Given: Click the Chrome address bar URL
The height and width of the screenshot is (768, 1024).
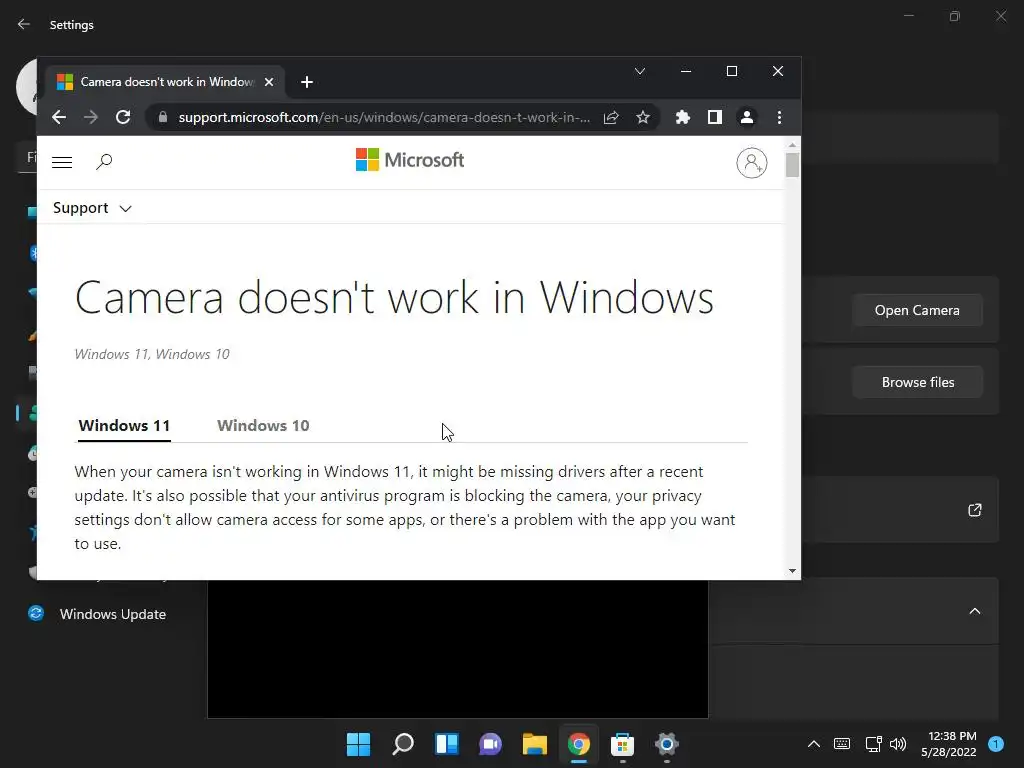Looking at the screenshot, I should tap(384, 118).
